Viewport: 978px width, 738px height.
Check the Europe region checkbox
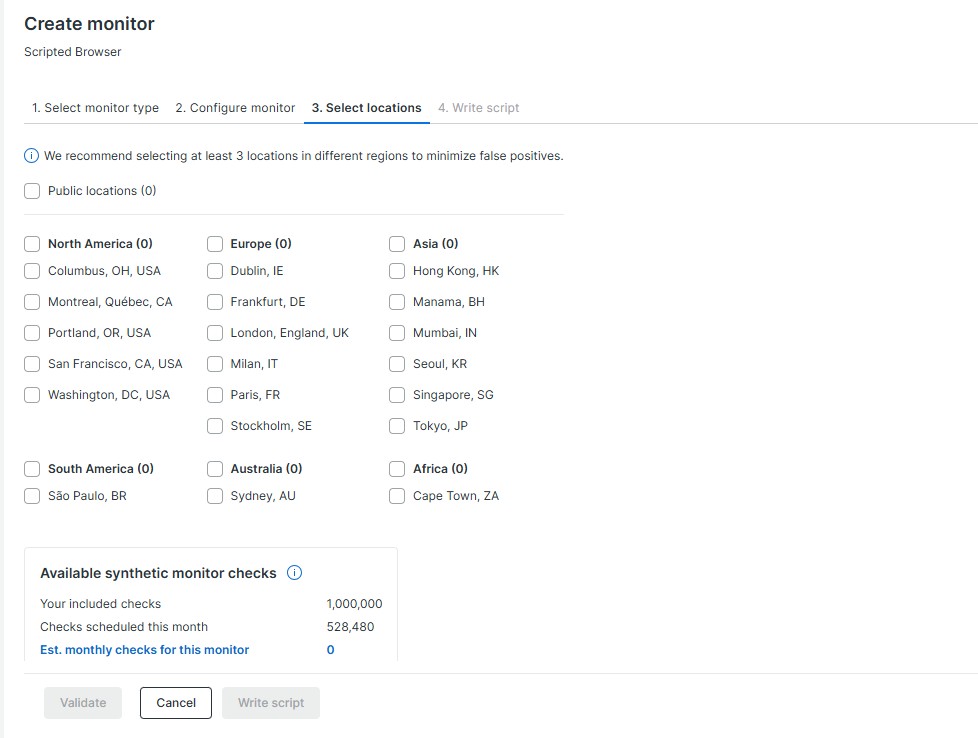(215, 244)
